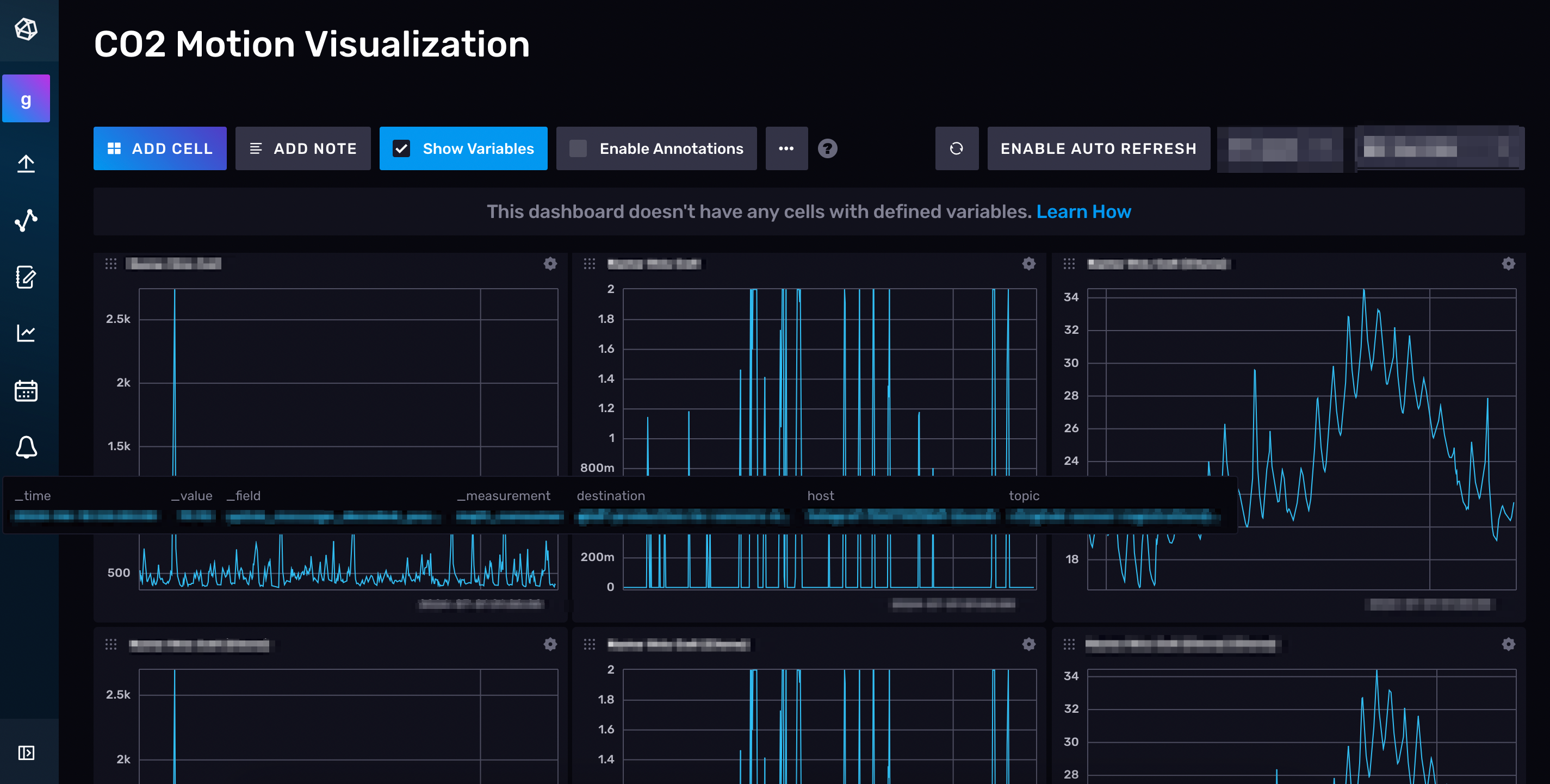Open the Dashboards chart icon
The width and height of the screenshot is (1550, 784).
coord(27,333)
